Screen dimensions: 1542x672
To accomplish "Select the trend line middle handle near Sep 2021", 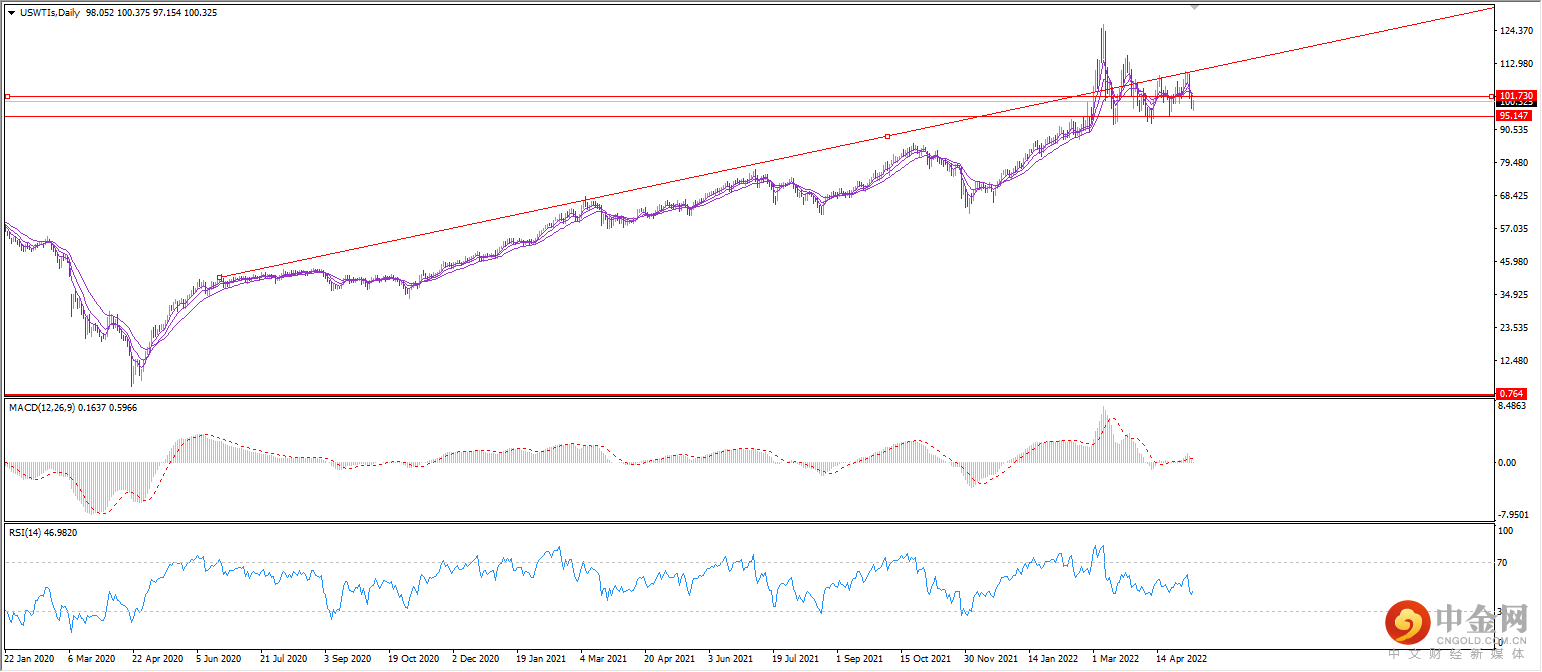I will pos(887,136).
